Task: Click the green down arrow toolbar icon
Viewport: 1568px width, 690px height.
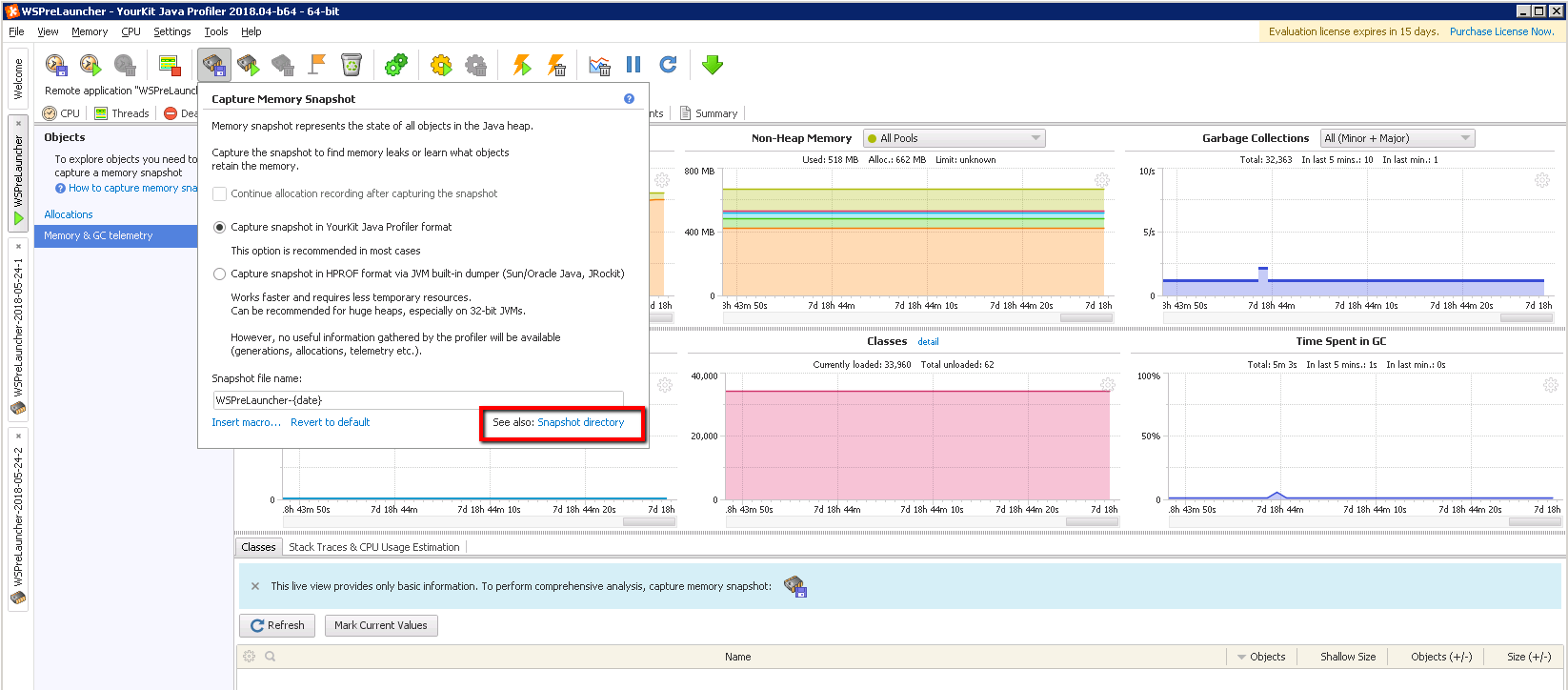Action: tap(712, 65)
